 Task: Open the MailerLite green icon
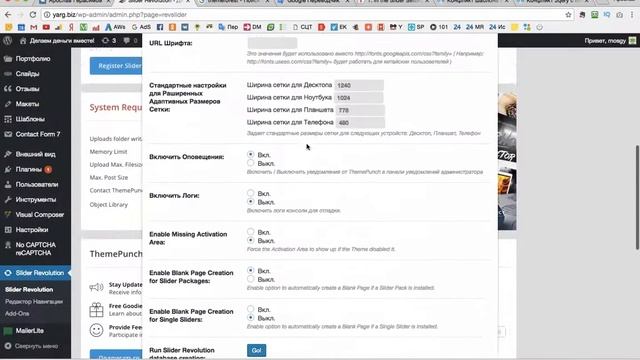8,331
